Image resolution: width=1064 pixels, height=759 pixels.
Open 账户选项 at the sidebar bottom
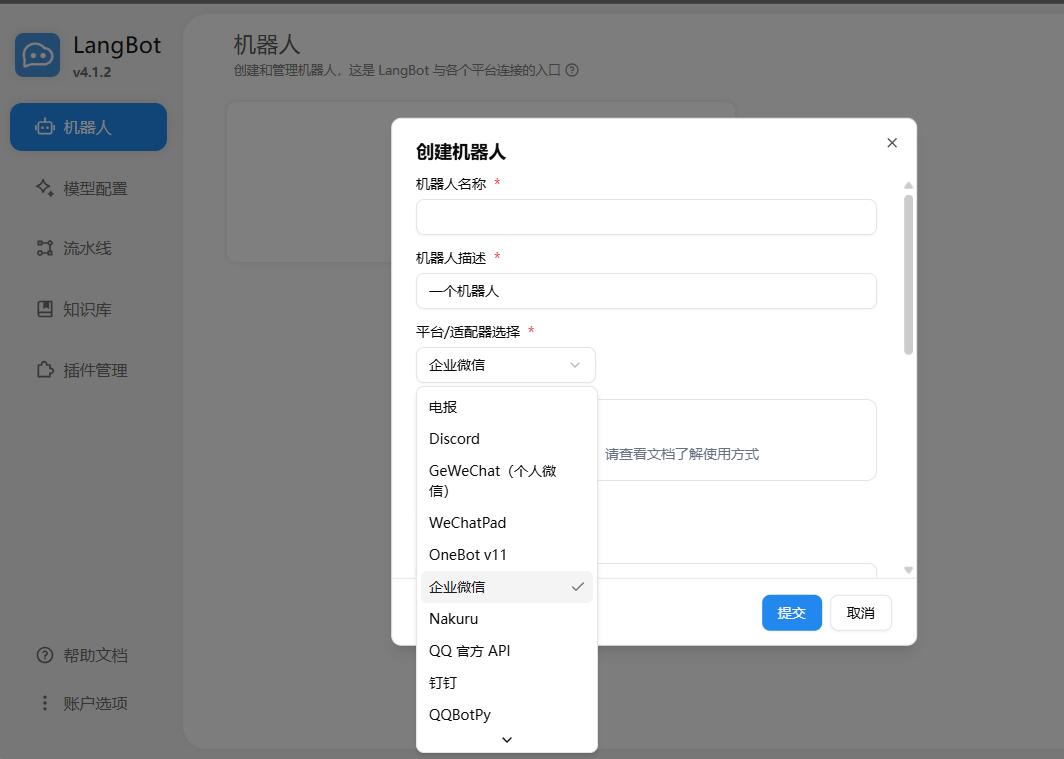pos(88,703)
